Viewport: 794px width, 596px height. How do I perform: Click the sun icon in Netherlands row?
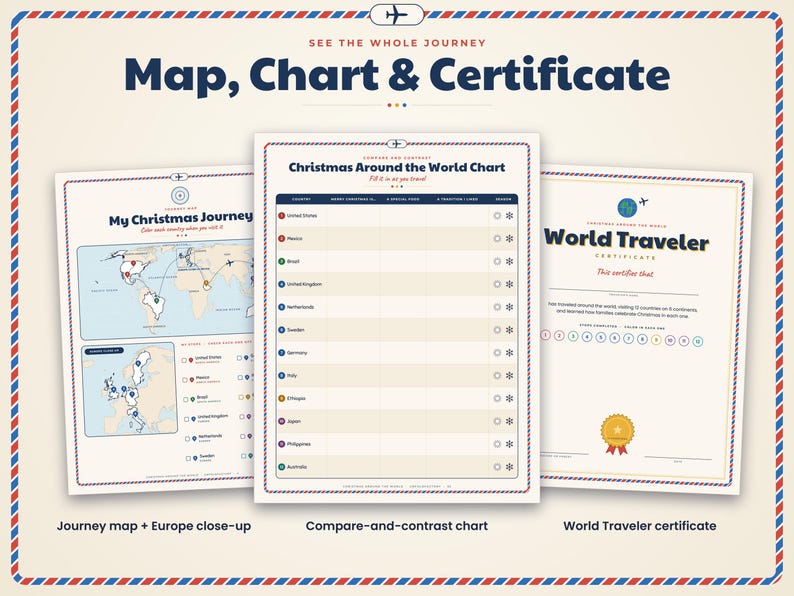click(x=497, y=307)
